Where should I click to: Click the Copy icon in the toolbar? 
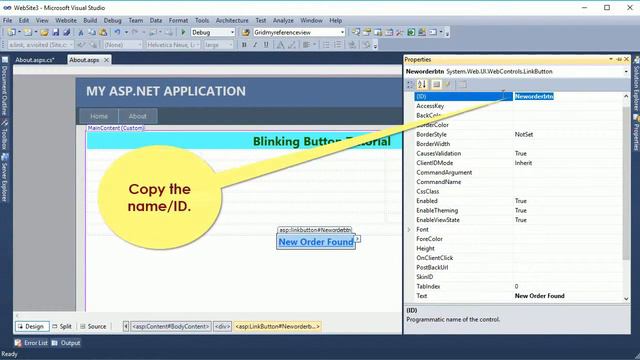92,32
